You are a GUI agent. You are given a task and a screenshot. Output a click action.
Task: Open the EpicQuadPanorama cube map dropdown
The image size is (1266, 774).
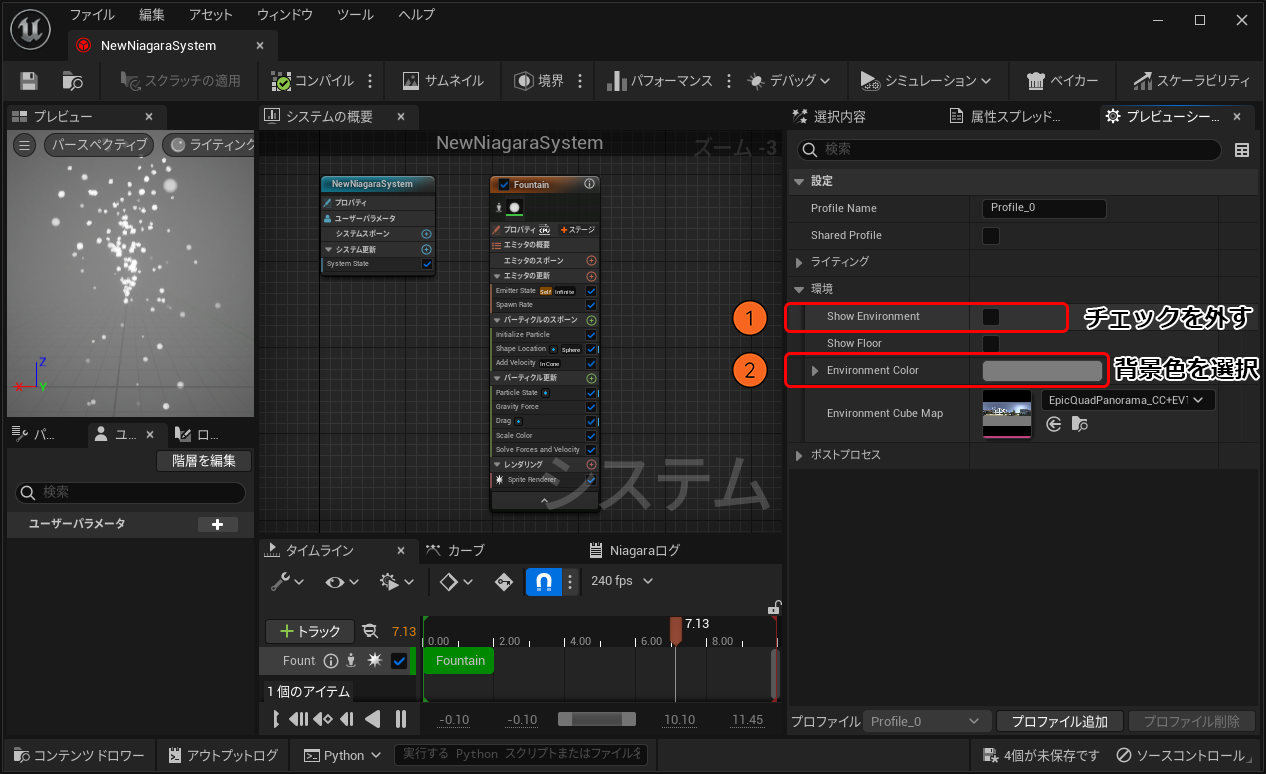1127,400
